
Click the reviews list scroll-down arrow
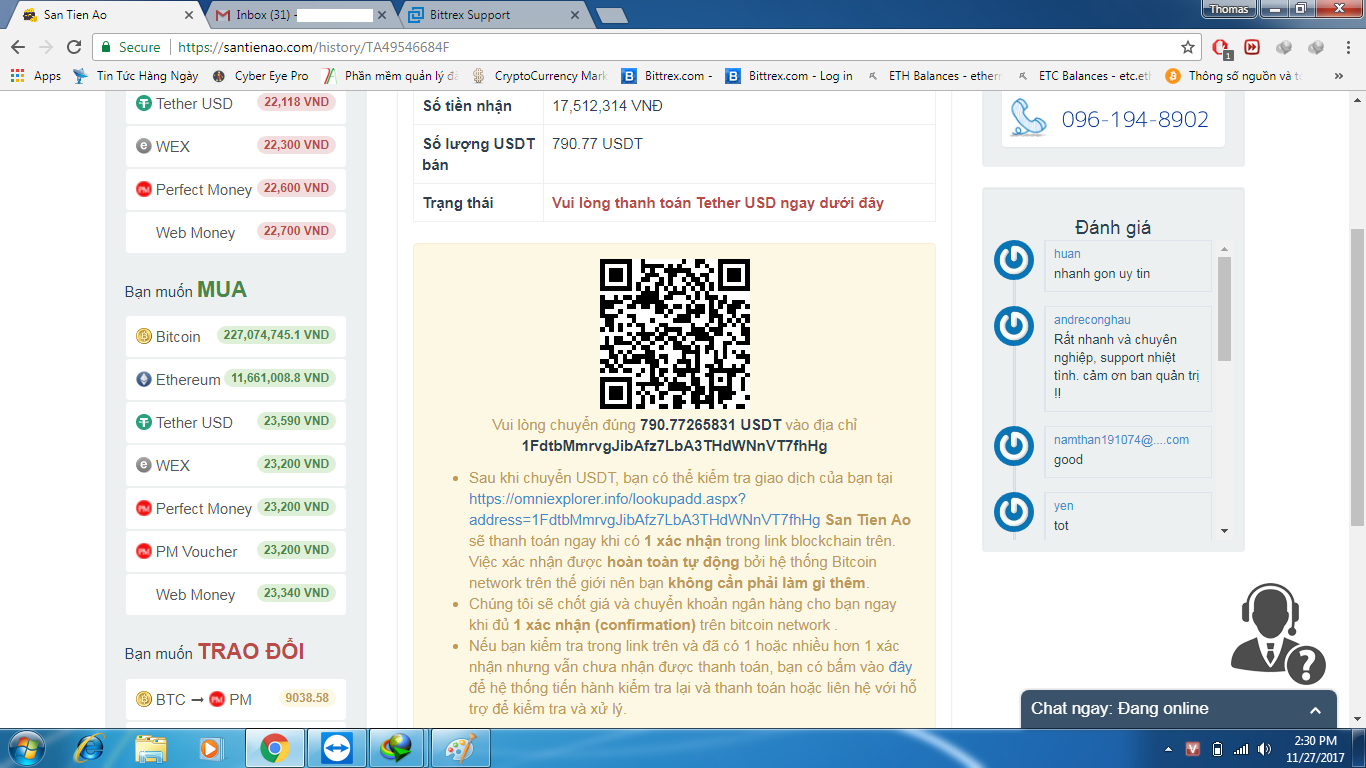tap(1224, 531)
